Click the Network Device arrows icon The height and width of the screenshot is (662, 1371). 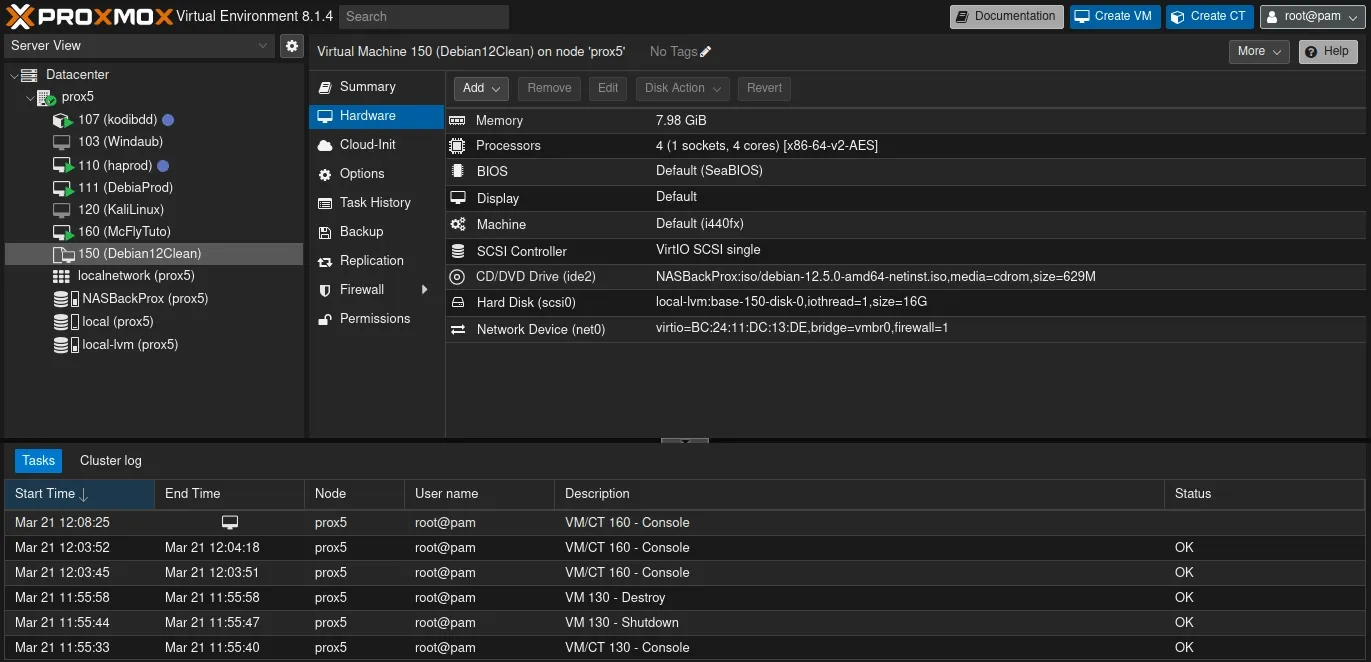[x=458, y=329]
